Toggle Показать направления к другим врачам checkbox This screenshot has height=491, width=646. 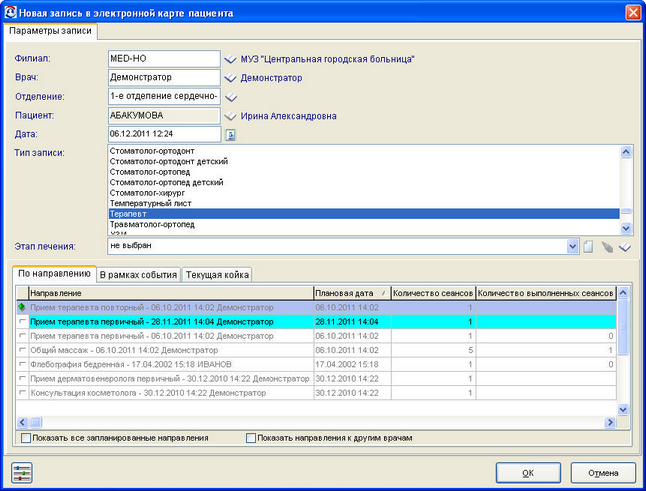tap(250, 438)
